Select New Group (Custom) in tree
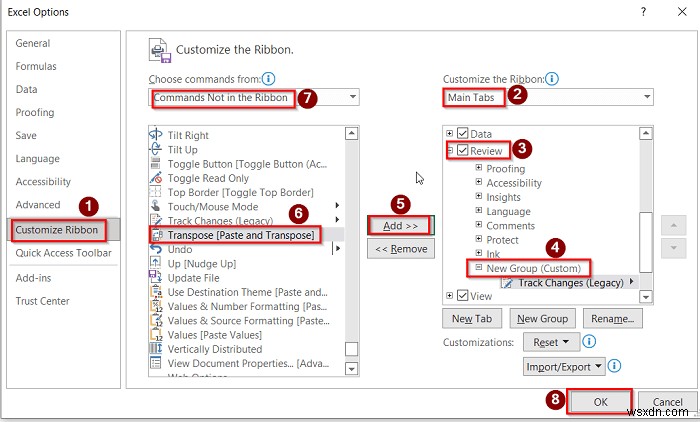This screenshot has width=700, height=422. (533, 268)
